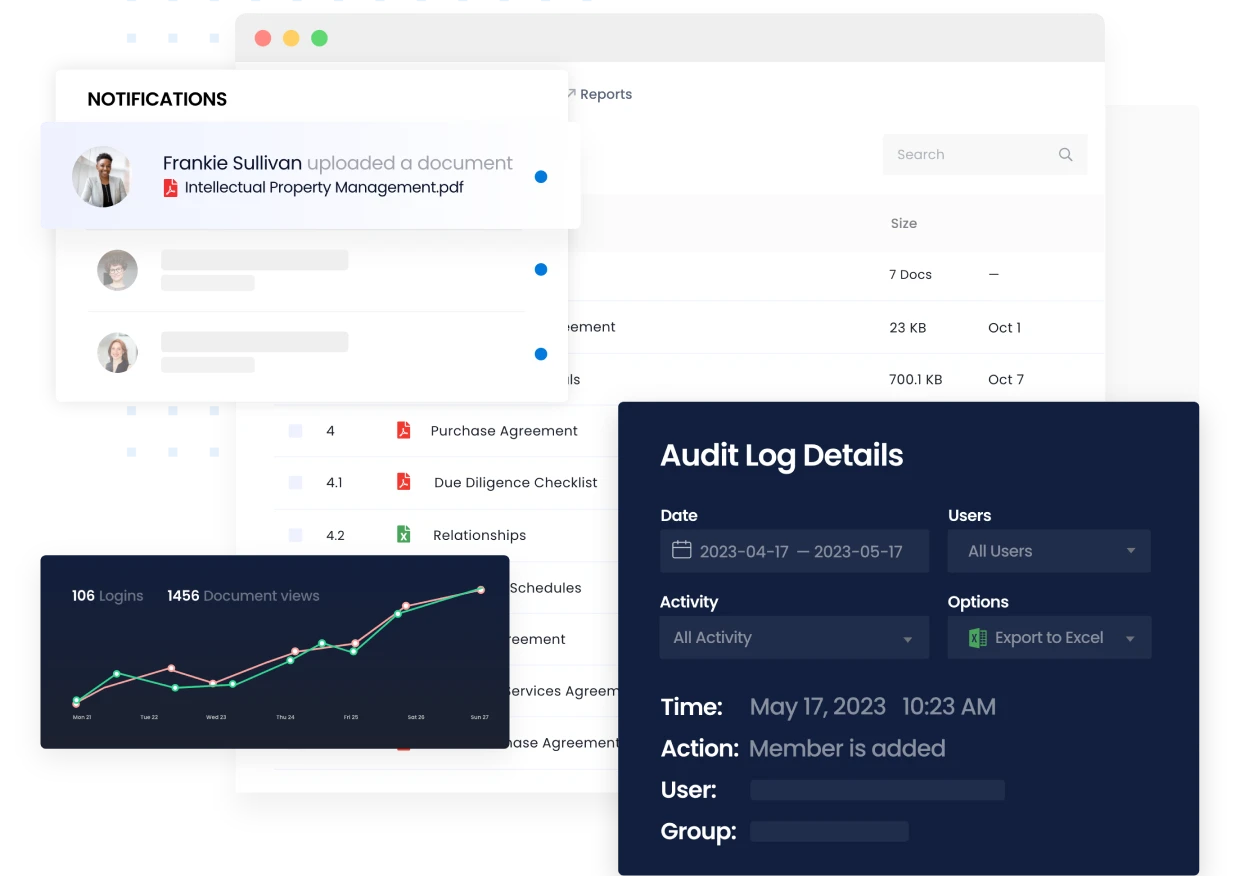Image resolution: width=1240 pixels, height=876 pixels.
Task: Click Frankie Sullivan's profile avatar
Action: coord(101,176)
